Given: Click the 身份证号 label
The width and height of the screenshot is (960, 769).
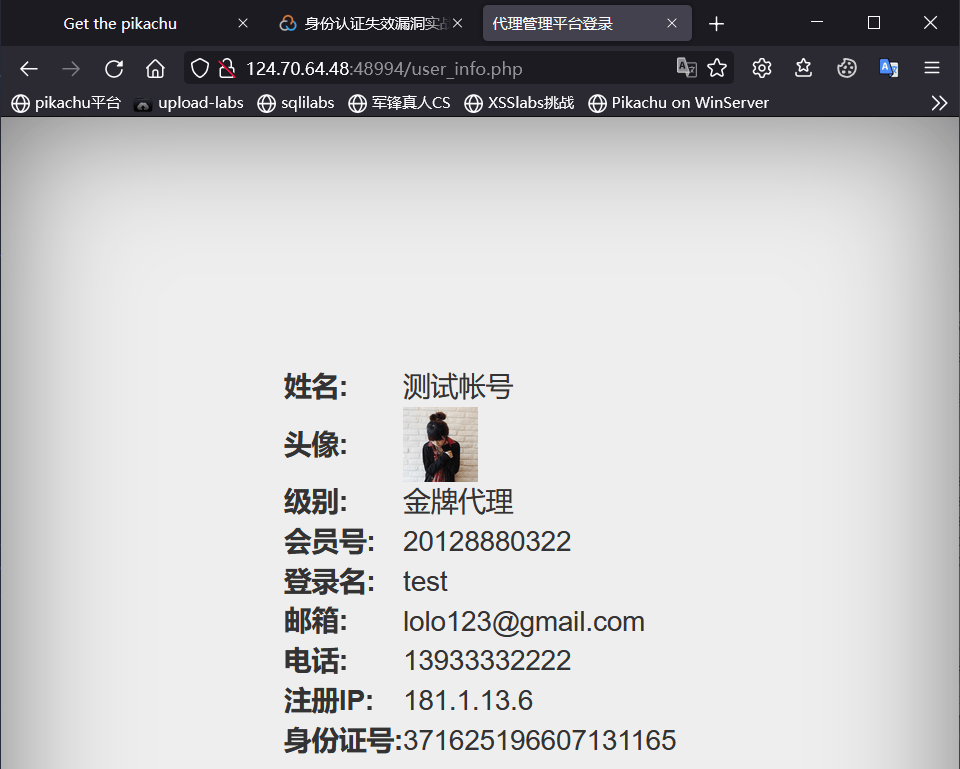Looking at the screenshot, I should tap(343, 740).
